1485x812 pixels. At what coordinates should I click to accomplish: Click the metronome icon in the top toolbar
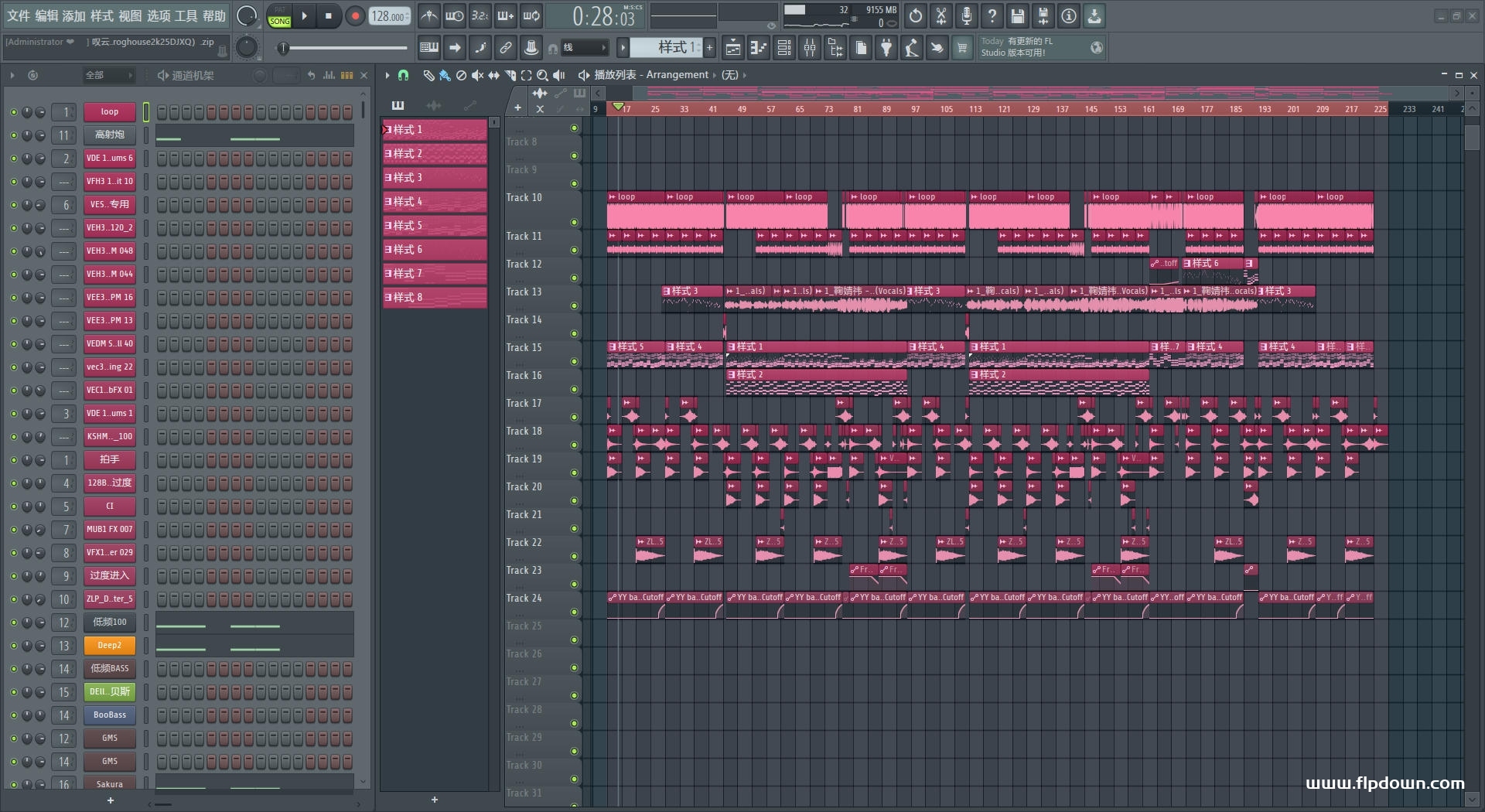[429, 15]
